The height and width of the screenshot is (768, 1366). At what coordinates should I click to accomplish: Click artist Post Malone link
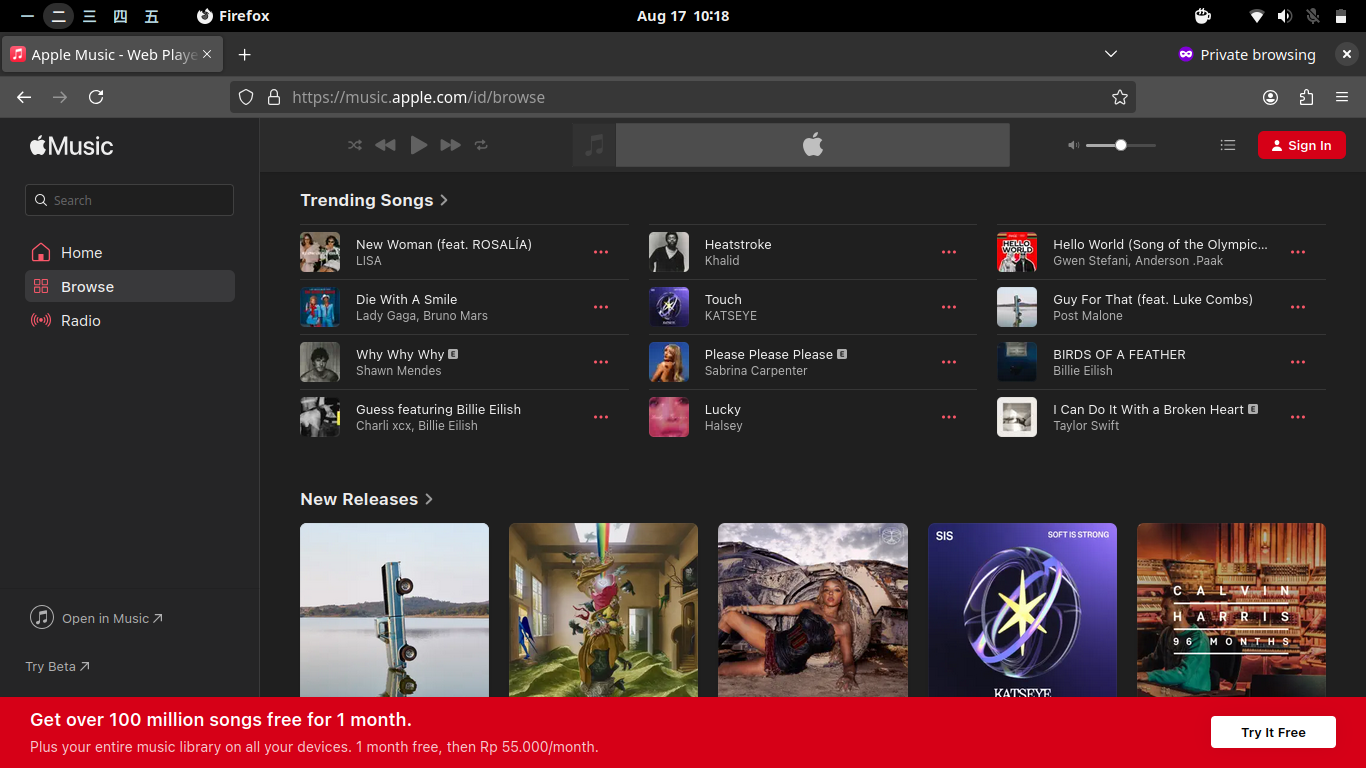(1088, 316)
